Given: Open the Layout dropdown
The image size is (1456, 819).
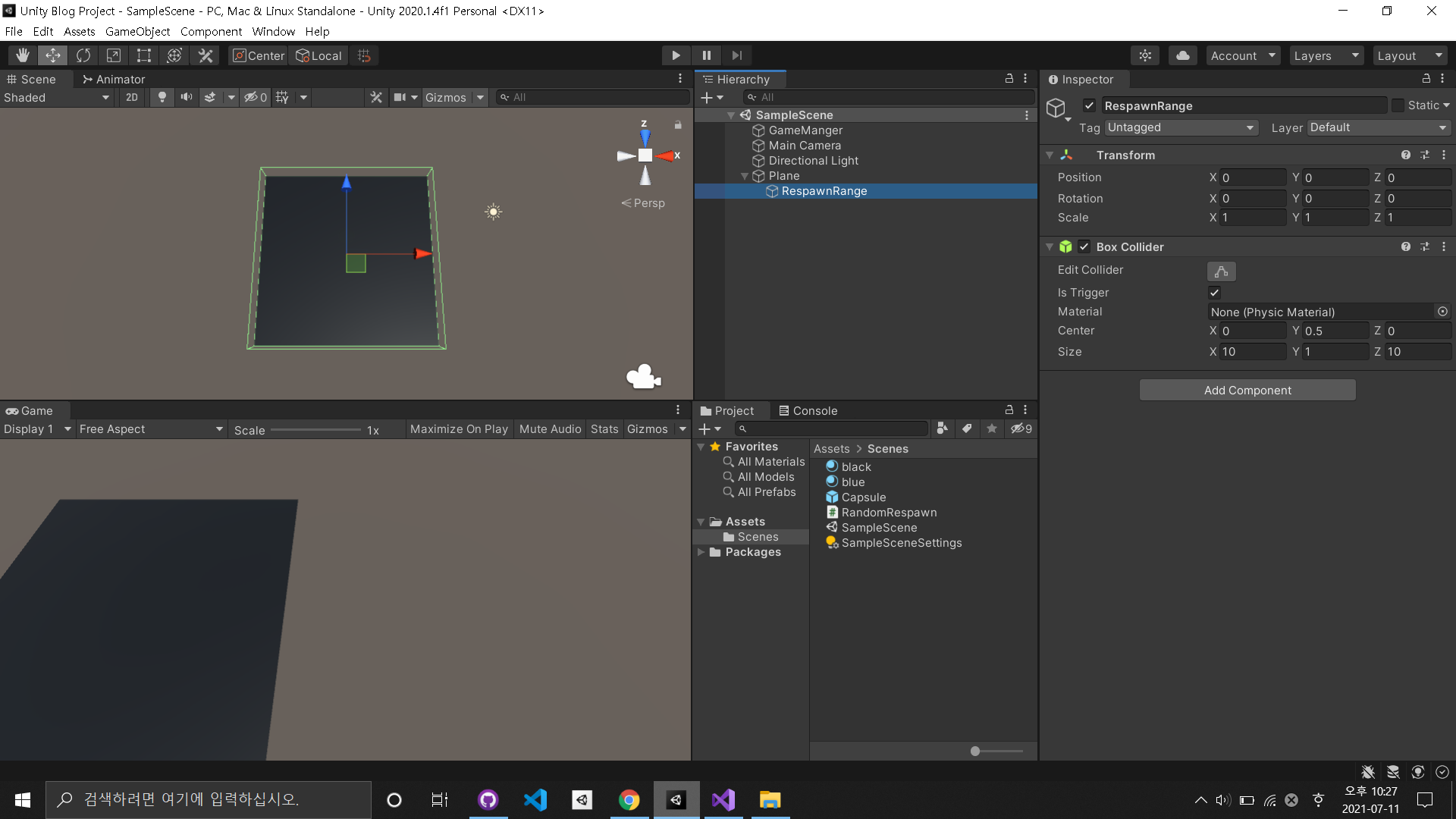Looking at the screenshot, I should click(x=1410, y=55).
